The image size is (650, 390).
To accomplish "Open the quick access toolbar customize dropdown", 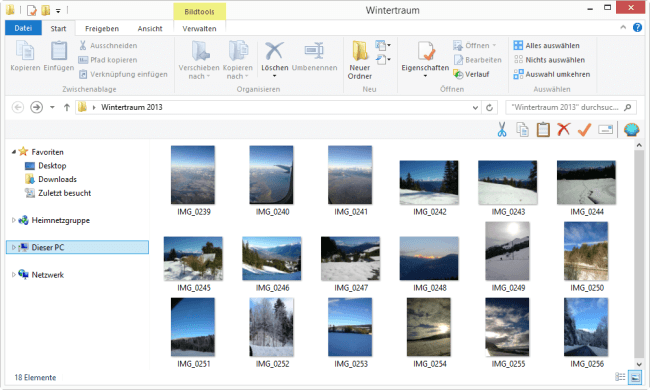I will [58, 11].
